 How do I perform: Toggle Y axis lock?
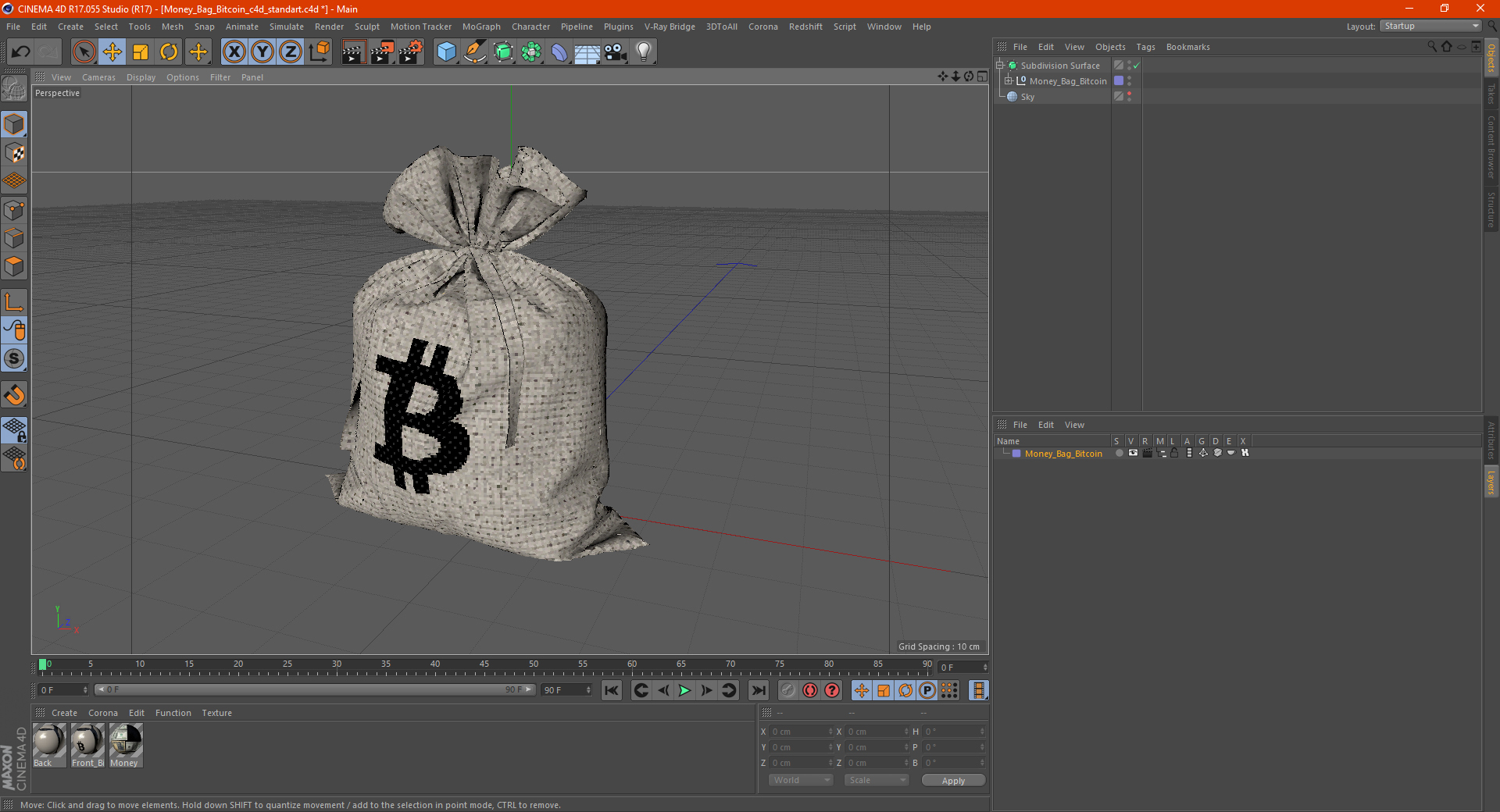262,52
